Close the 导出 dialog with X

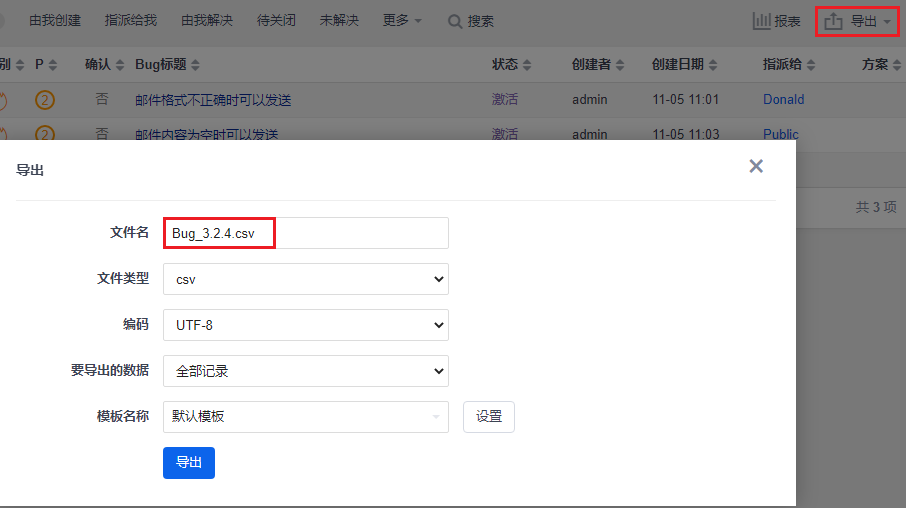click(756, 166)
